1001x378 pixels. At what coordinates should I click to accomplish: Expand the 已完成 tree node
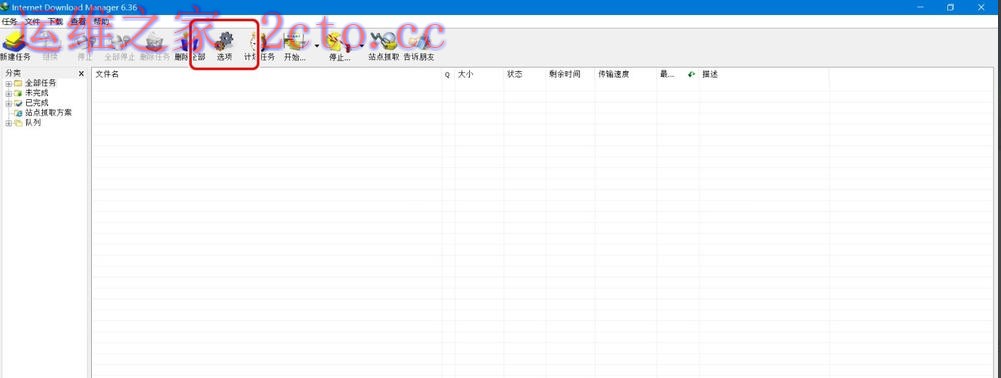pyautogui.click(x=8, y=103)
